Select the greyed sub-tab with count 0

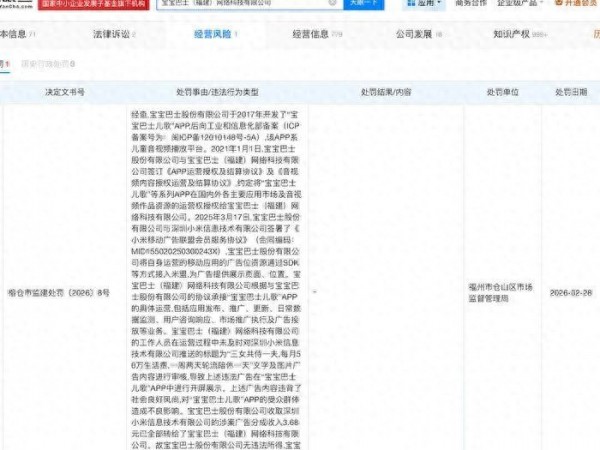[x=48, y=63]
